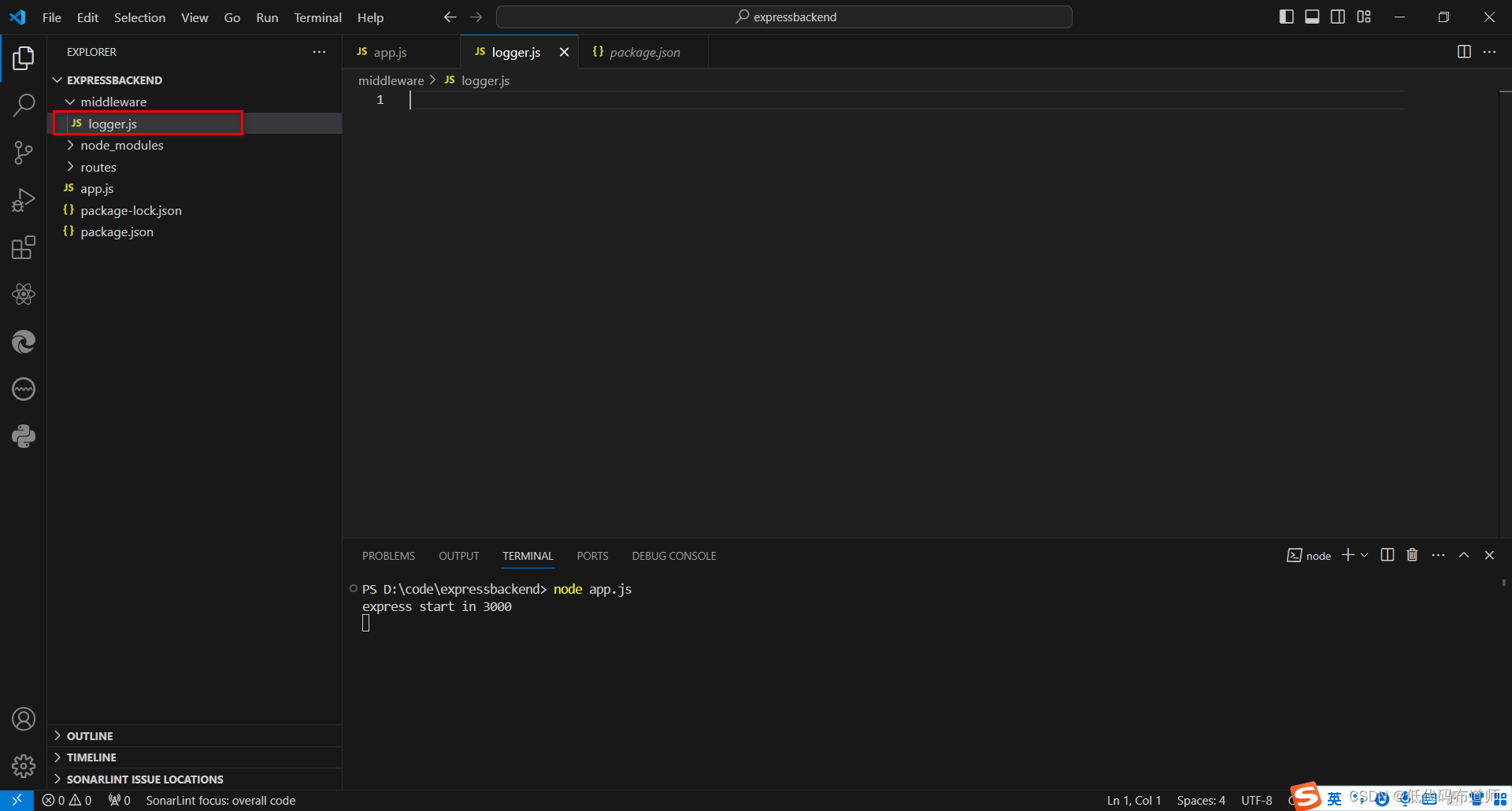Open the Manage gear settings icon
The image size is (1512, 811).
tap(24, 766)
